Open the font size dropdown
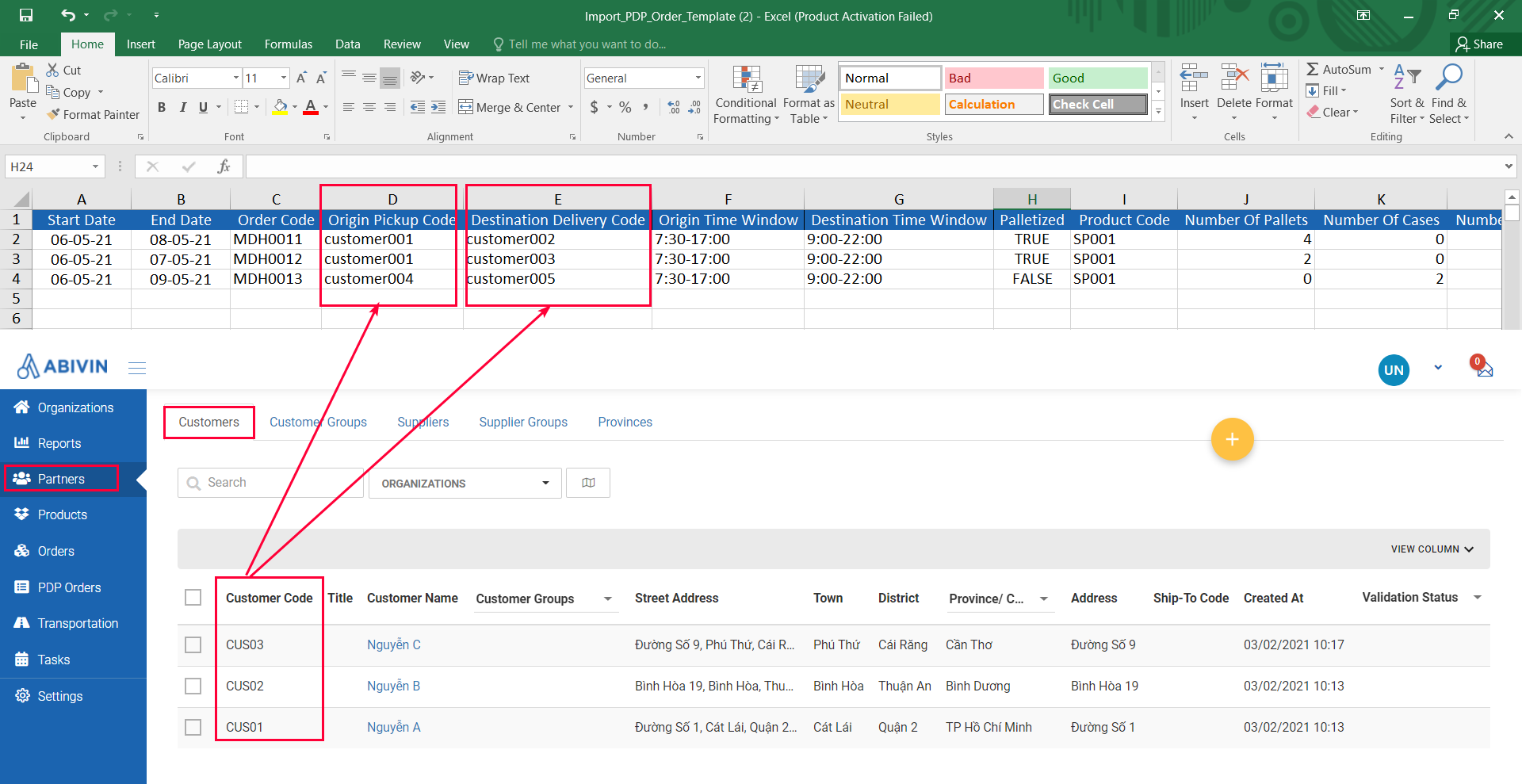 pos(284,78)
